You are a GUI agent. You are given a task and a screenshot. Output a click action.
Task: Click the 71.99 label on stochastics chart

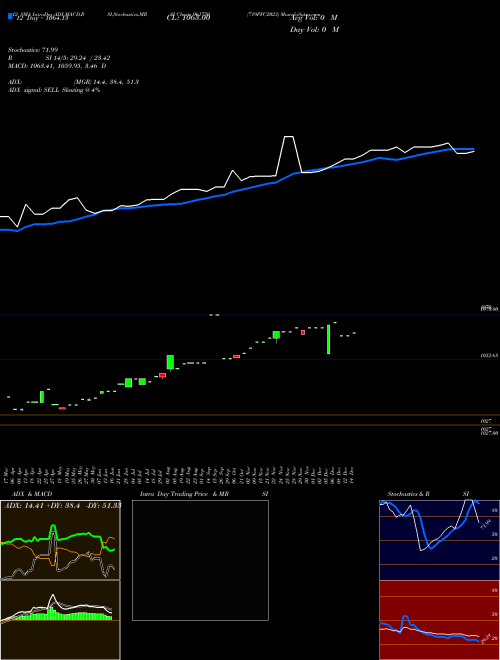point(485,524)
